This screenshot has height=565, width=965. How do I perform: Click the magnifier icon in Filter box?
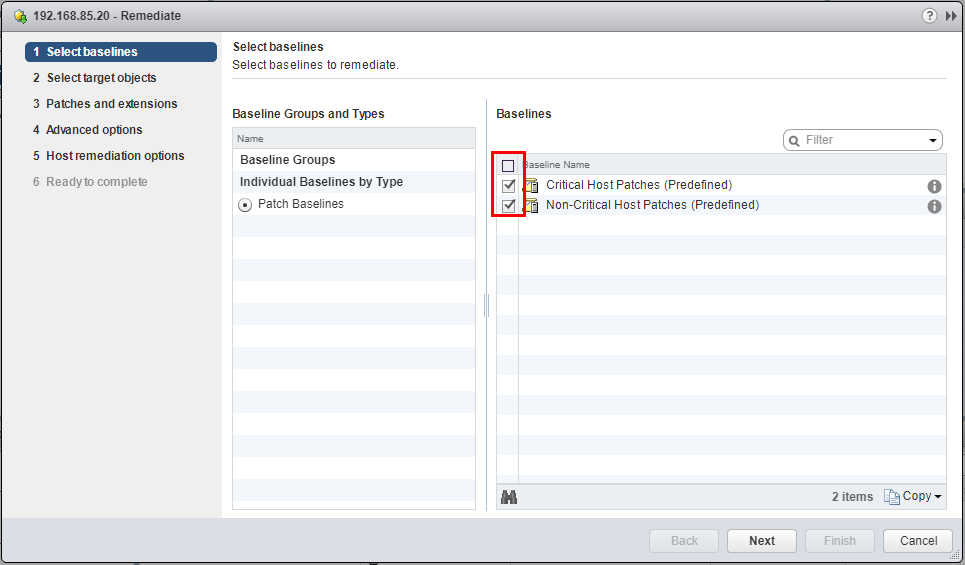click(794, 141)
